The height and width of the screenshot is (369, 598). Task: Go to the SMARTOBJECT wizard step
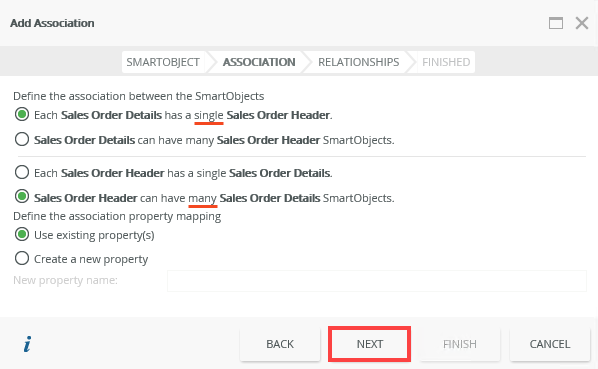click(163, 62)
